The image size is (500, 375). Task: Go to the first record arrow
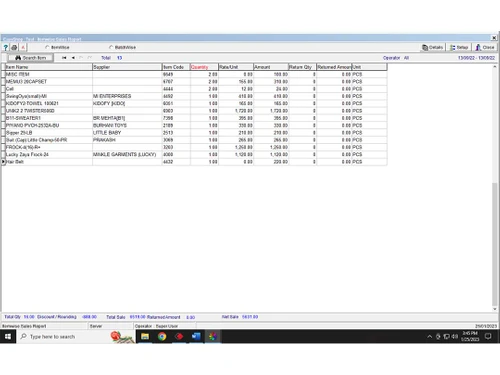pyautogui.click(x=64, y=58)
